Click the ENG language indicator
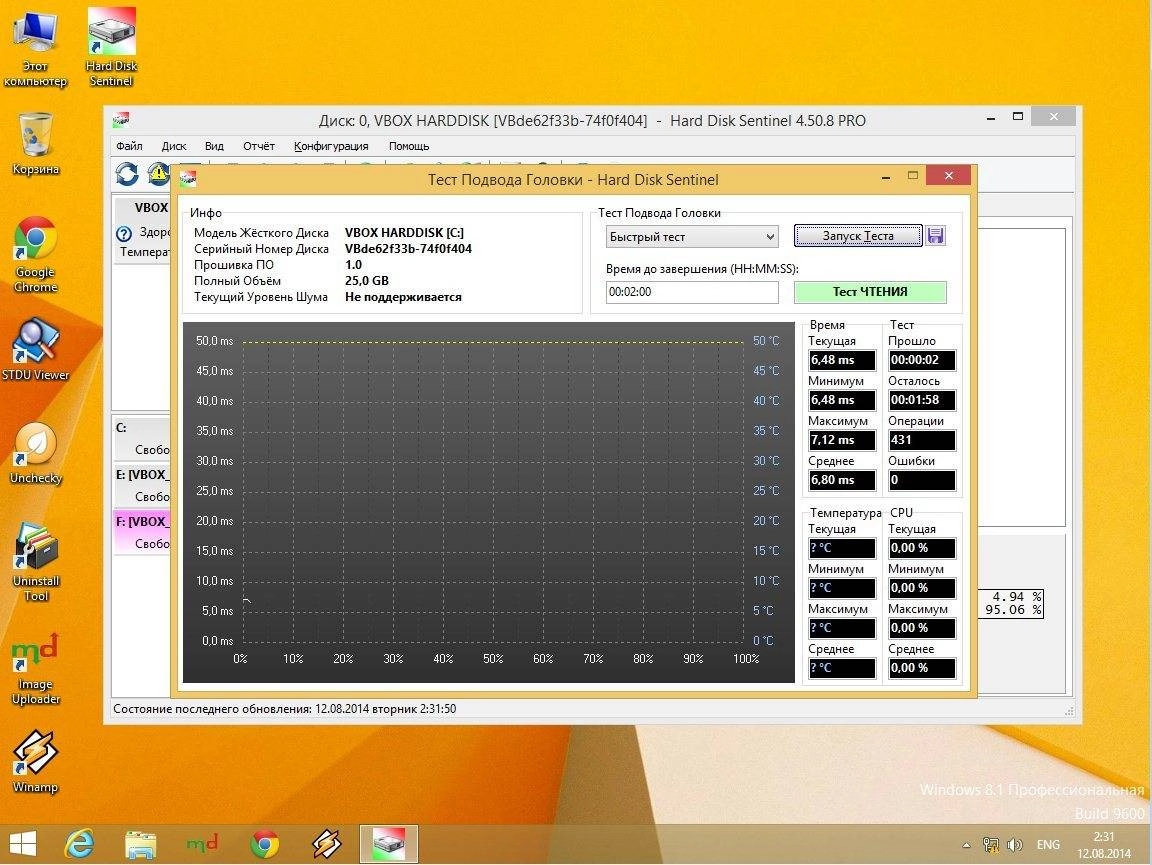Image resolution: width=1152 pixels, height=865 pixels. click(x=1048, y=845)
